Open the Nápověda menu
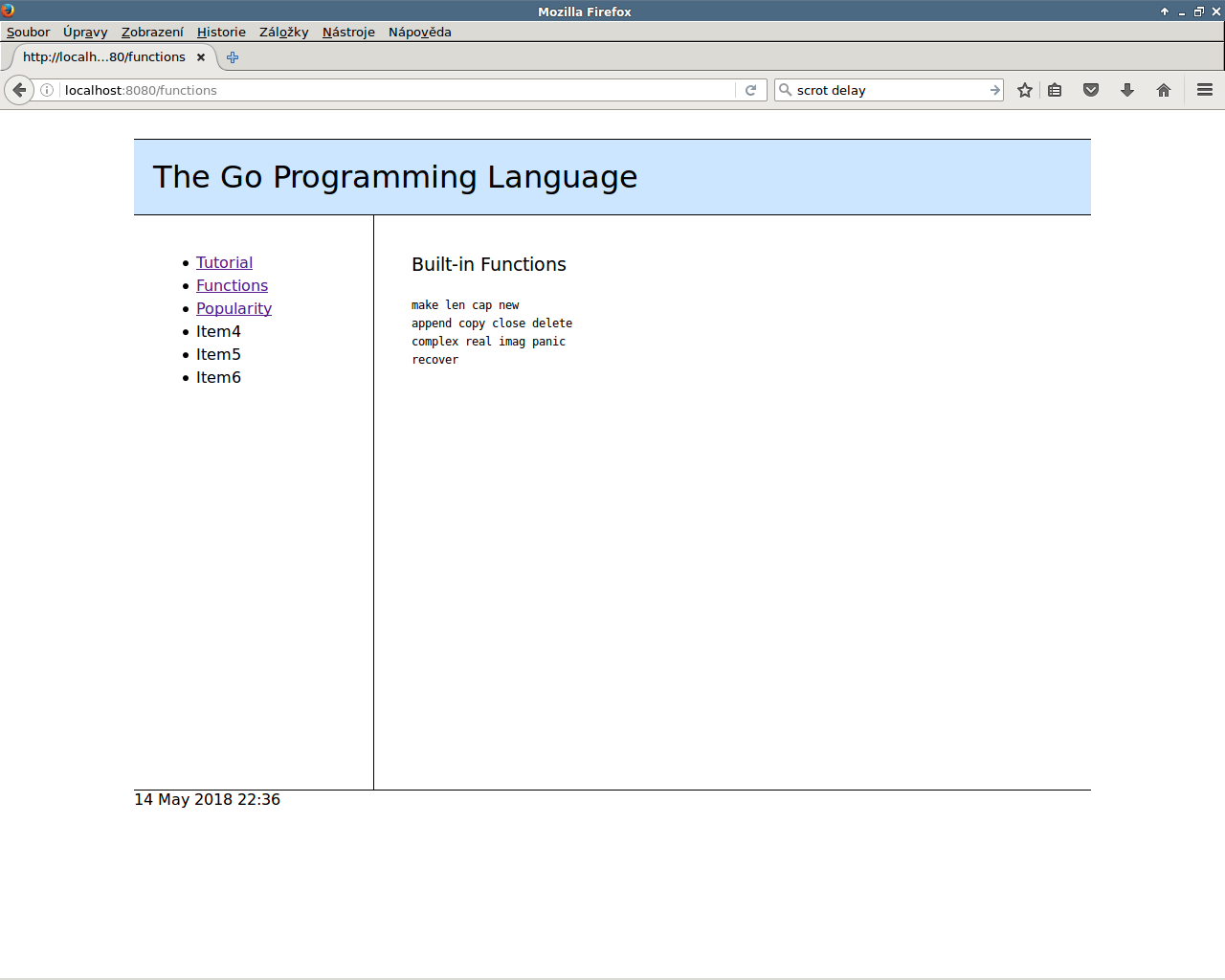This screenshot has width=1225, height=980. tap(419, 32)
